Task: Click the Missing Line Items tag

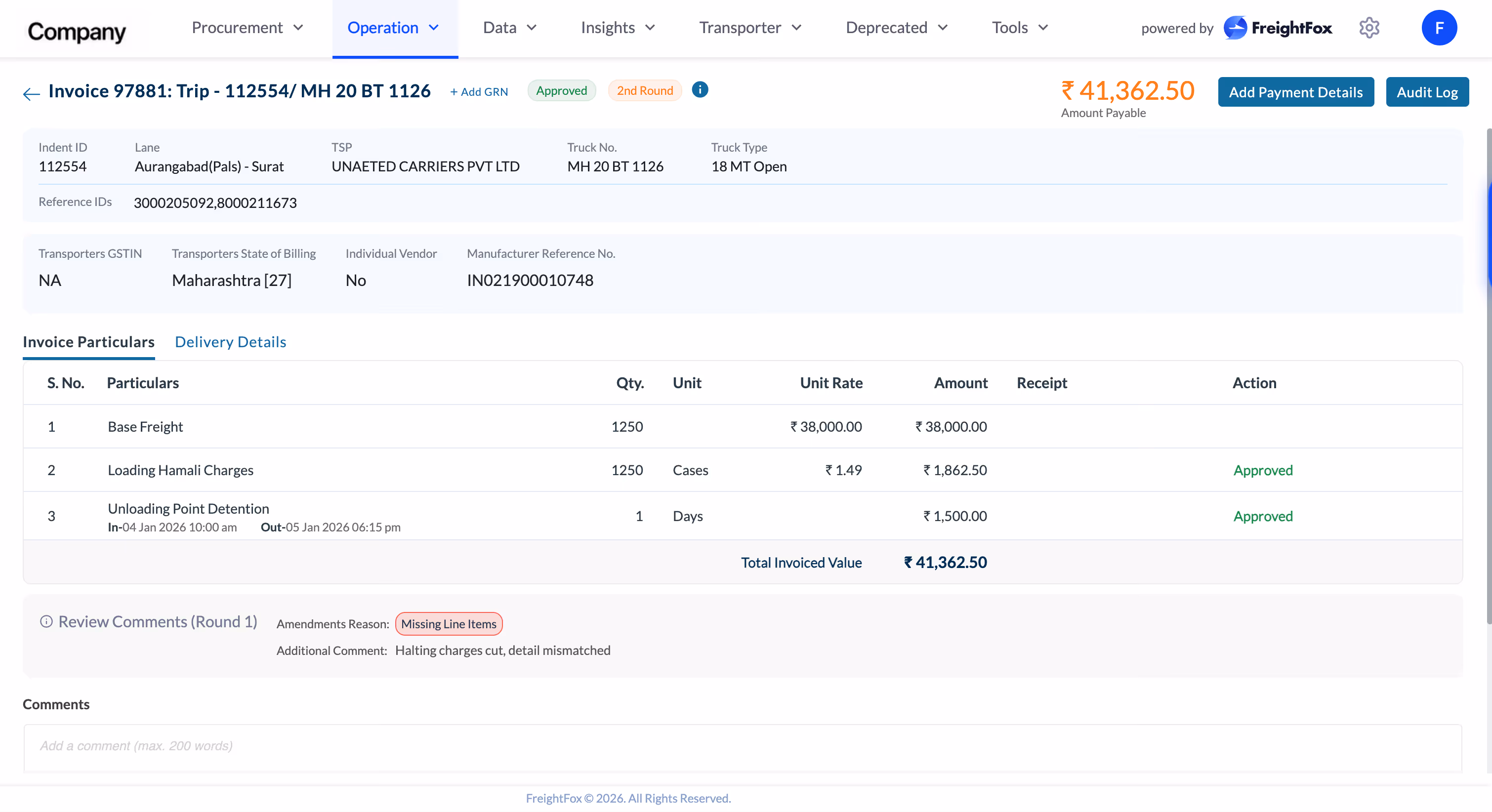Action: [448, 624]
